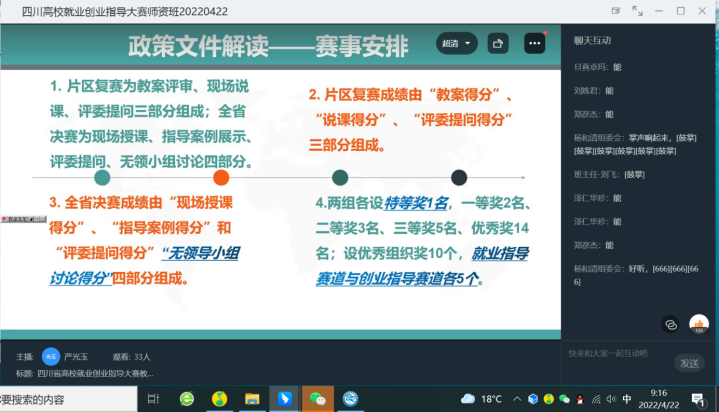Click the thumbs-up like button
719x412 pixels.
pos(701,323)
